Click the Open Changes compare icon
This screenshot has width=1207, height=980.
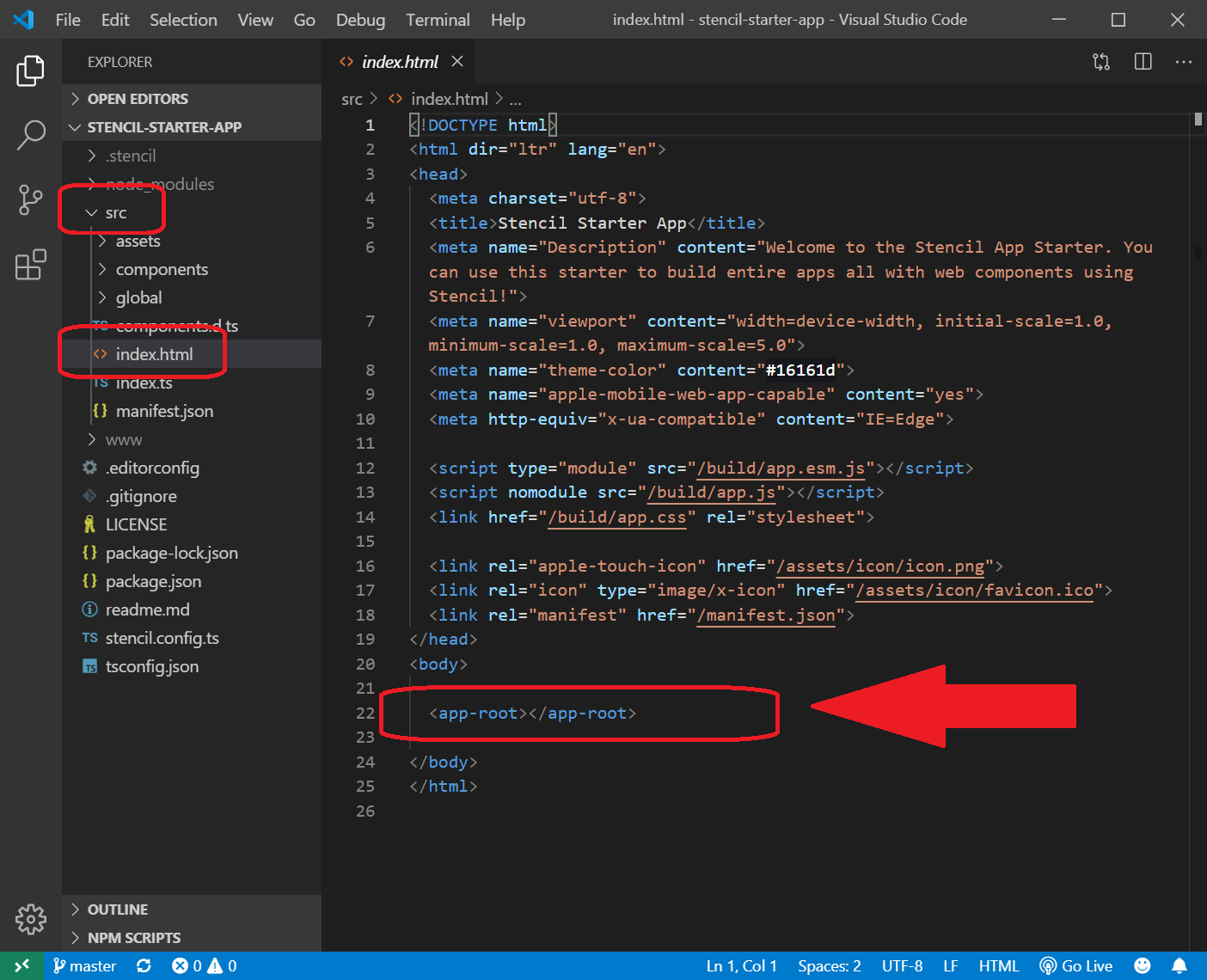click(1101, 62)
